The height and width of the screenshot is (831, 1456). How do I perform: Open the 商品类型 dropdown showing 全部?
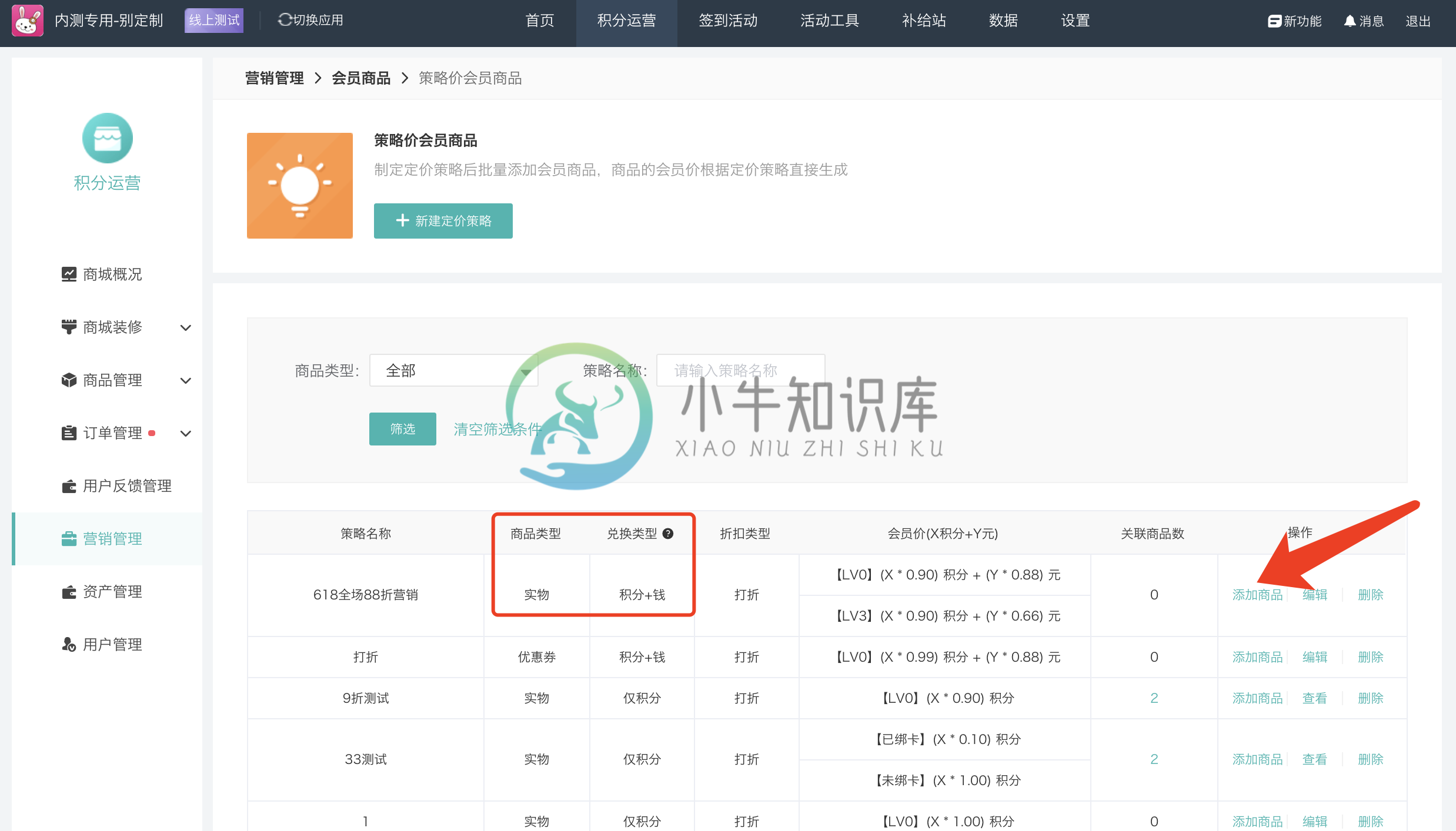click(x=453, y=370)
